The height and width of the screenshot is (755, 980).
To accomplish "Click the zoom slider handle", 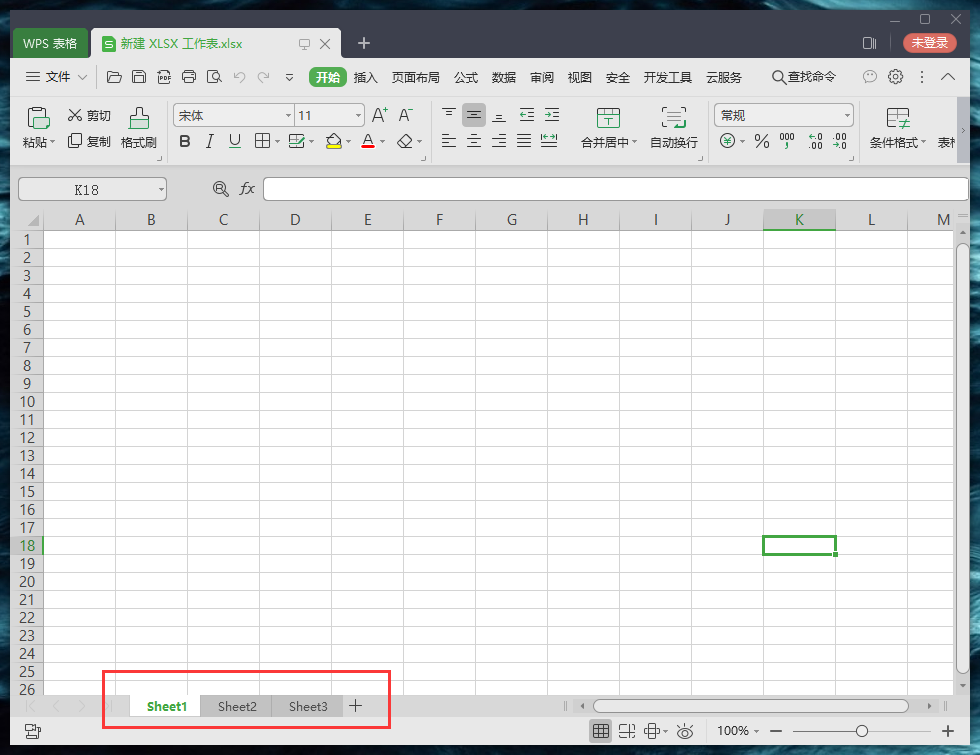I will tap(861, 731).
